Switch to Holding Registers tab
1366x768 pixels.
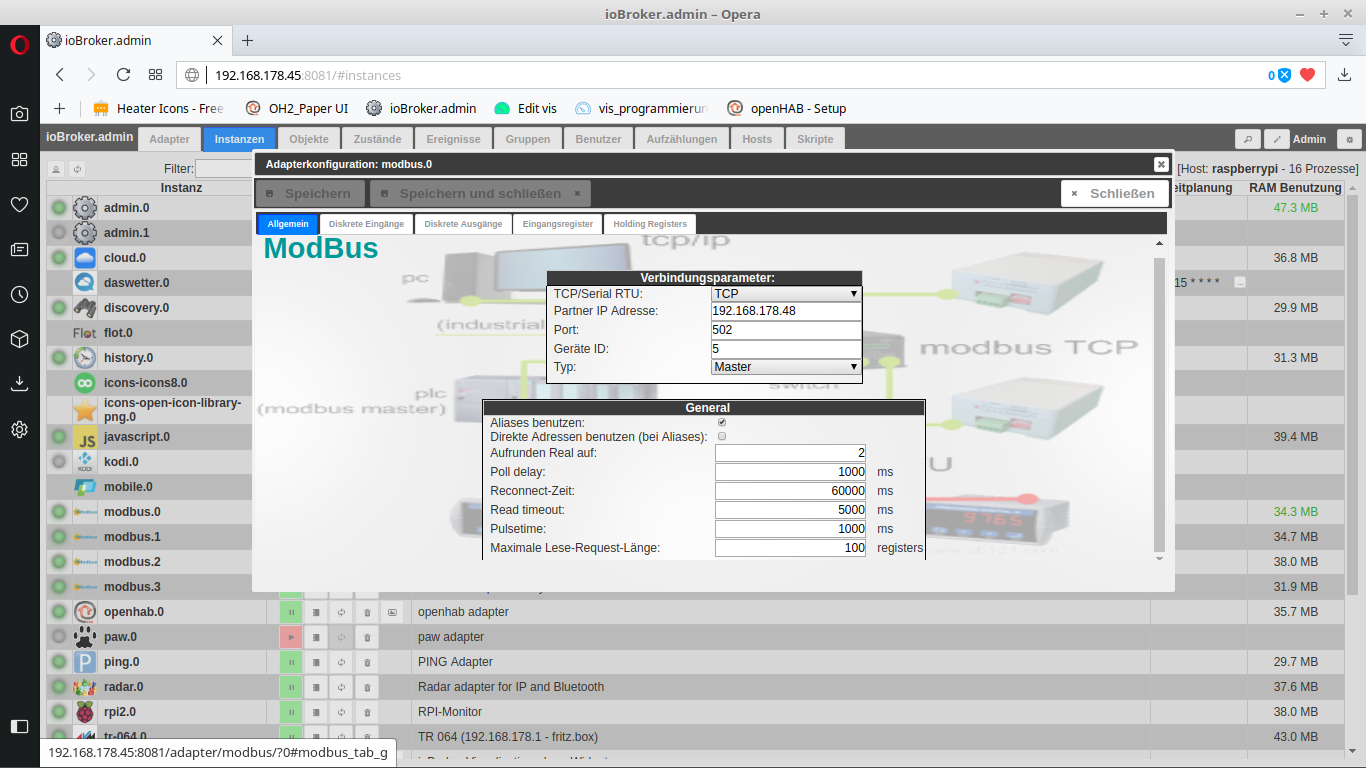tap(650, 224)
